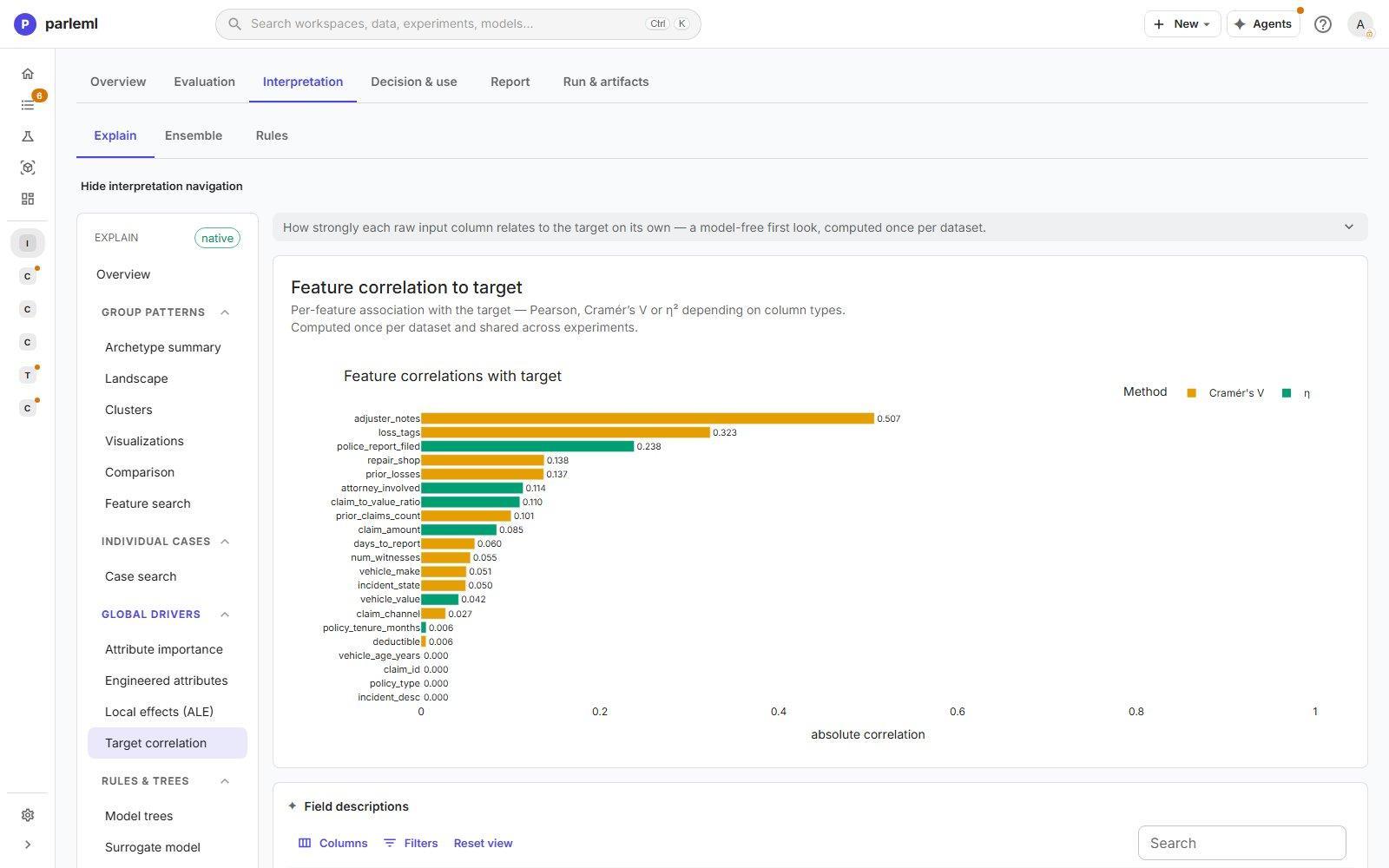Collapse the Rules & Trees section
The image size is (1389, 868).
(225, 781)
